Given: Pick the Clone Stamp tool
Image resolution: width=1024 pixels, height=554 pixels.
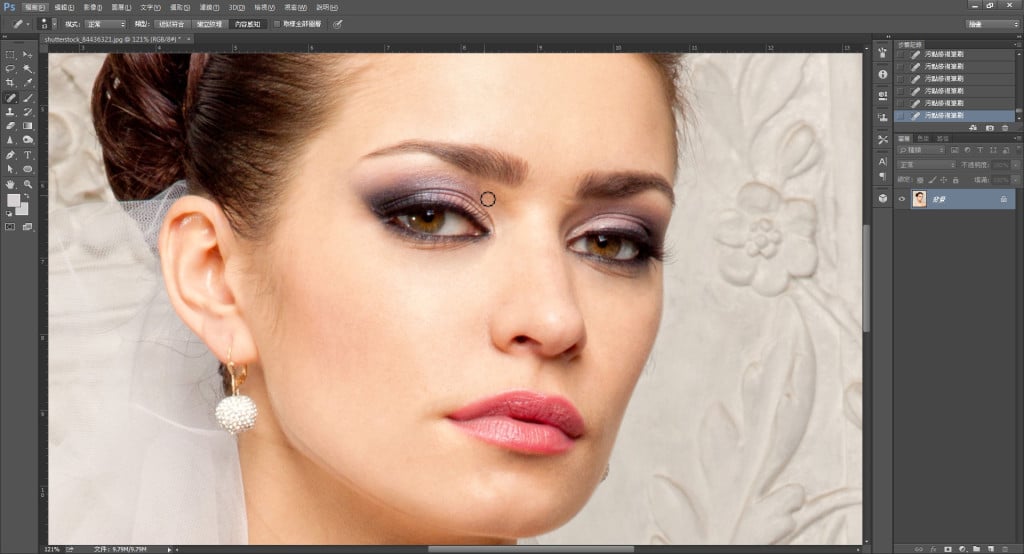Looking at the screenshot, I should point(10,113).
